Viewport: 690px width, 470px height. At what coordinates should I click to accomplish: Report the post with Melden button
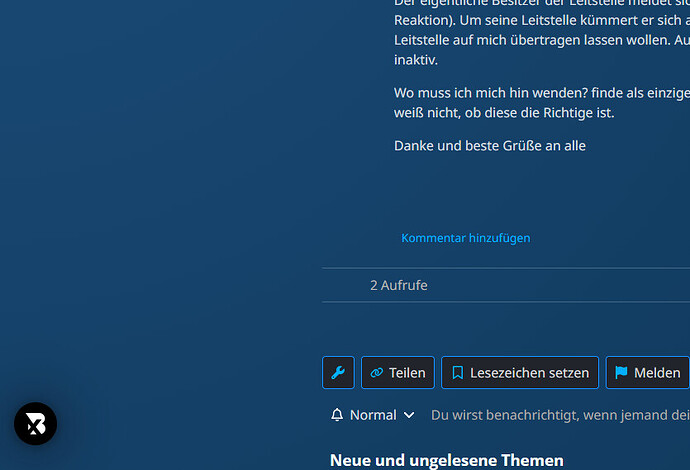tap(647, 372)
